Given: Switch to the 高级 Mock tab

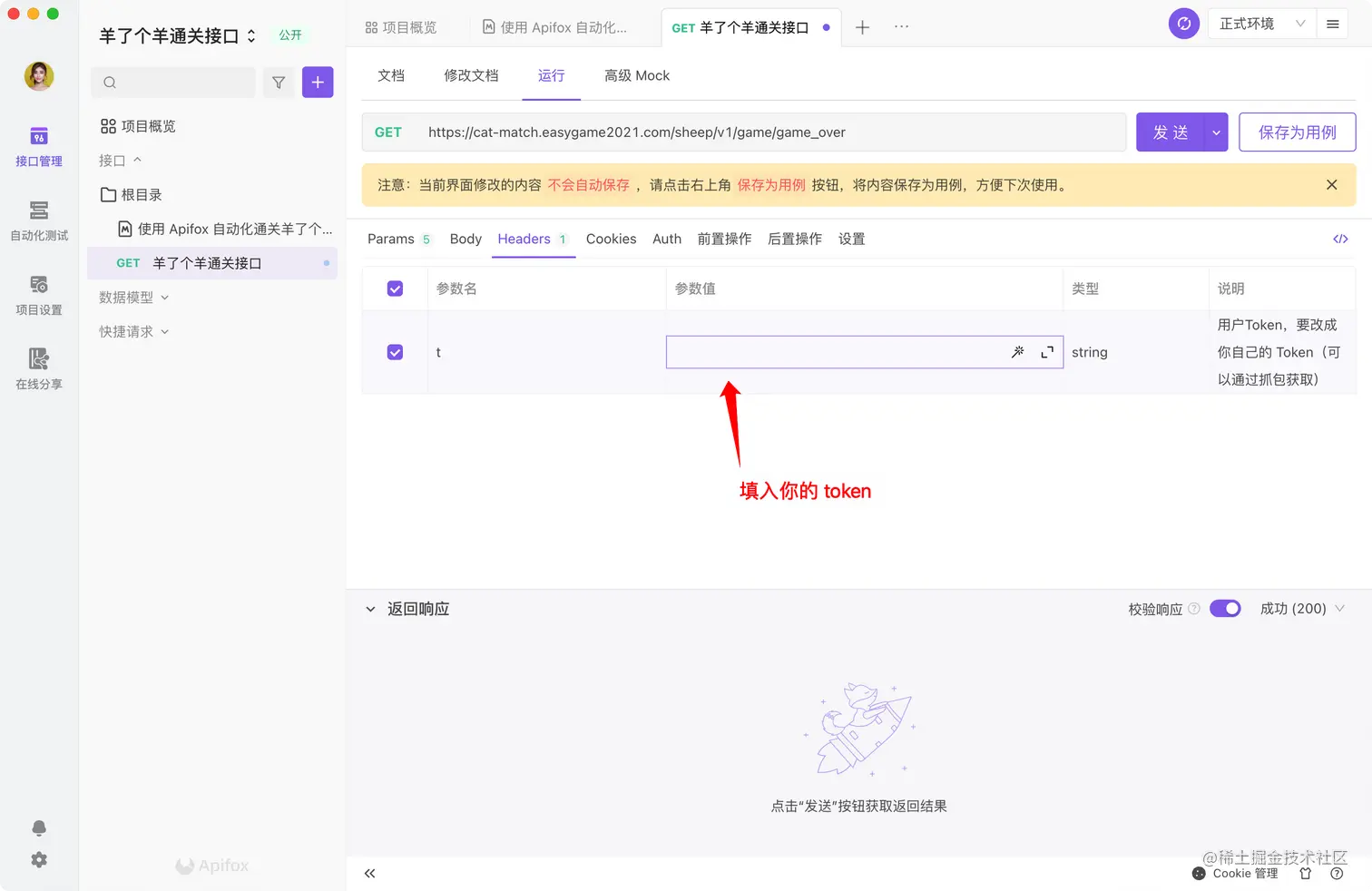Looking at the screenshot, I should [637, 75].
